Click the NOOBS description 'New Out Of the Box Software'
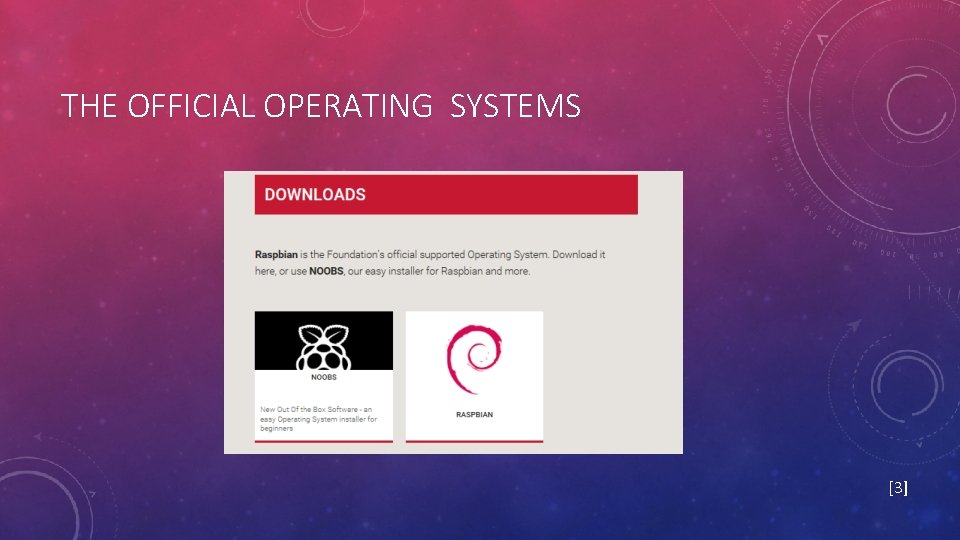This screenshot has width=960, height=540. pos(318,419)
